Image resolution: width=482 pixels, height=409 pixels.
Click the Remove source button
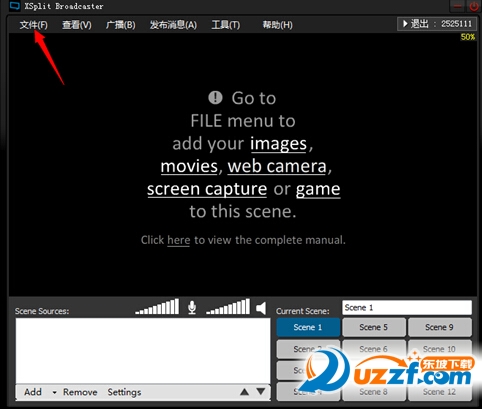tap(80, 392)
